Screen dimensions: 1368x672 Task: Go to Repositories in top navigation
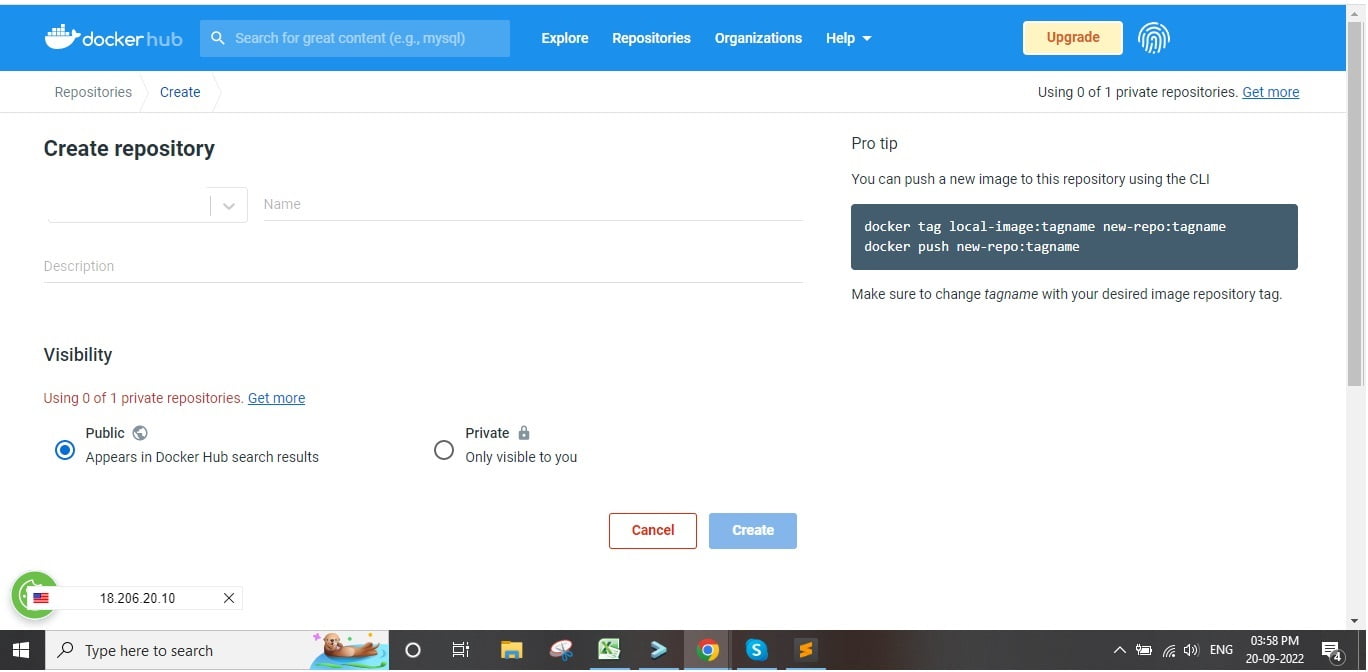pyautogui.click(x=651, y=38)
